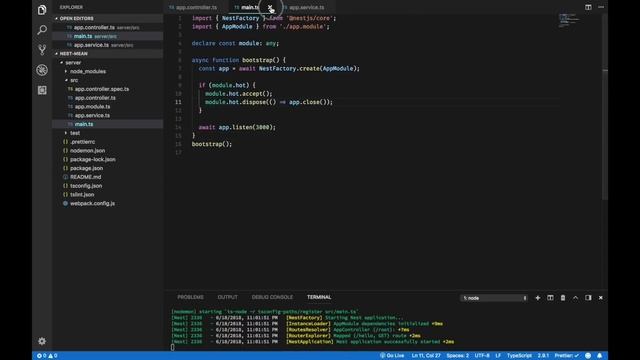The image size is (640, 360).
Task: Open the Source Control view
Action: (x=42, y=50)
